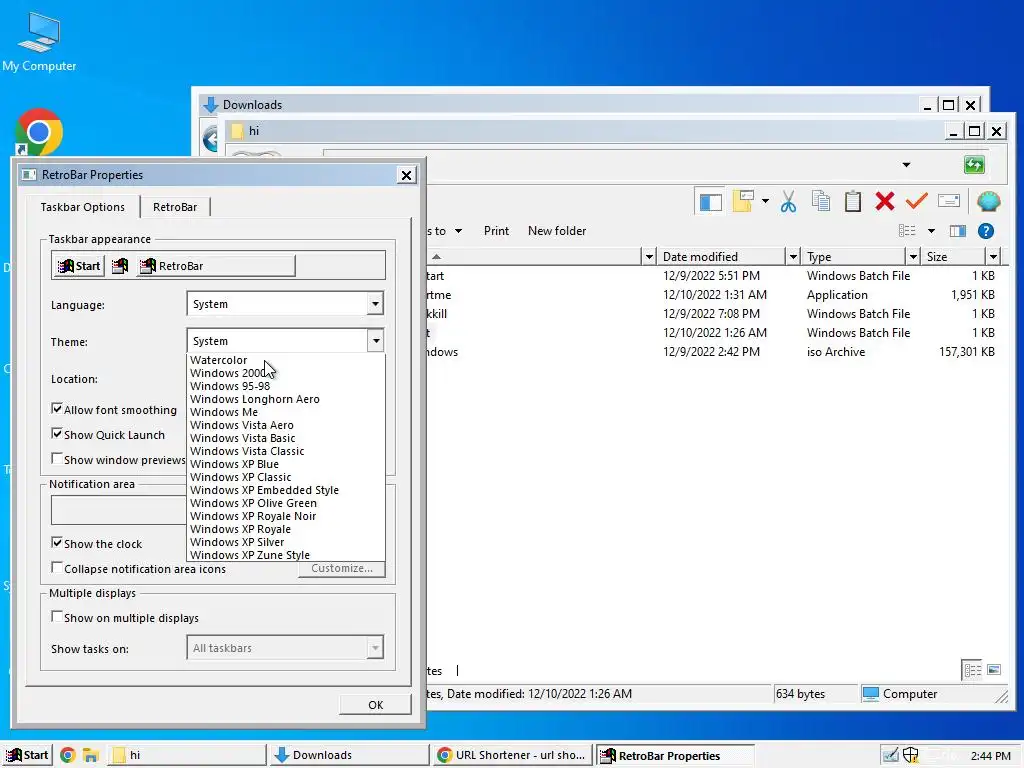This screenshot has height=768, width=1024.
Task: Open Type column filter dropdown arrow
Action: 913,257
